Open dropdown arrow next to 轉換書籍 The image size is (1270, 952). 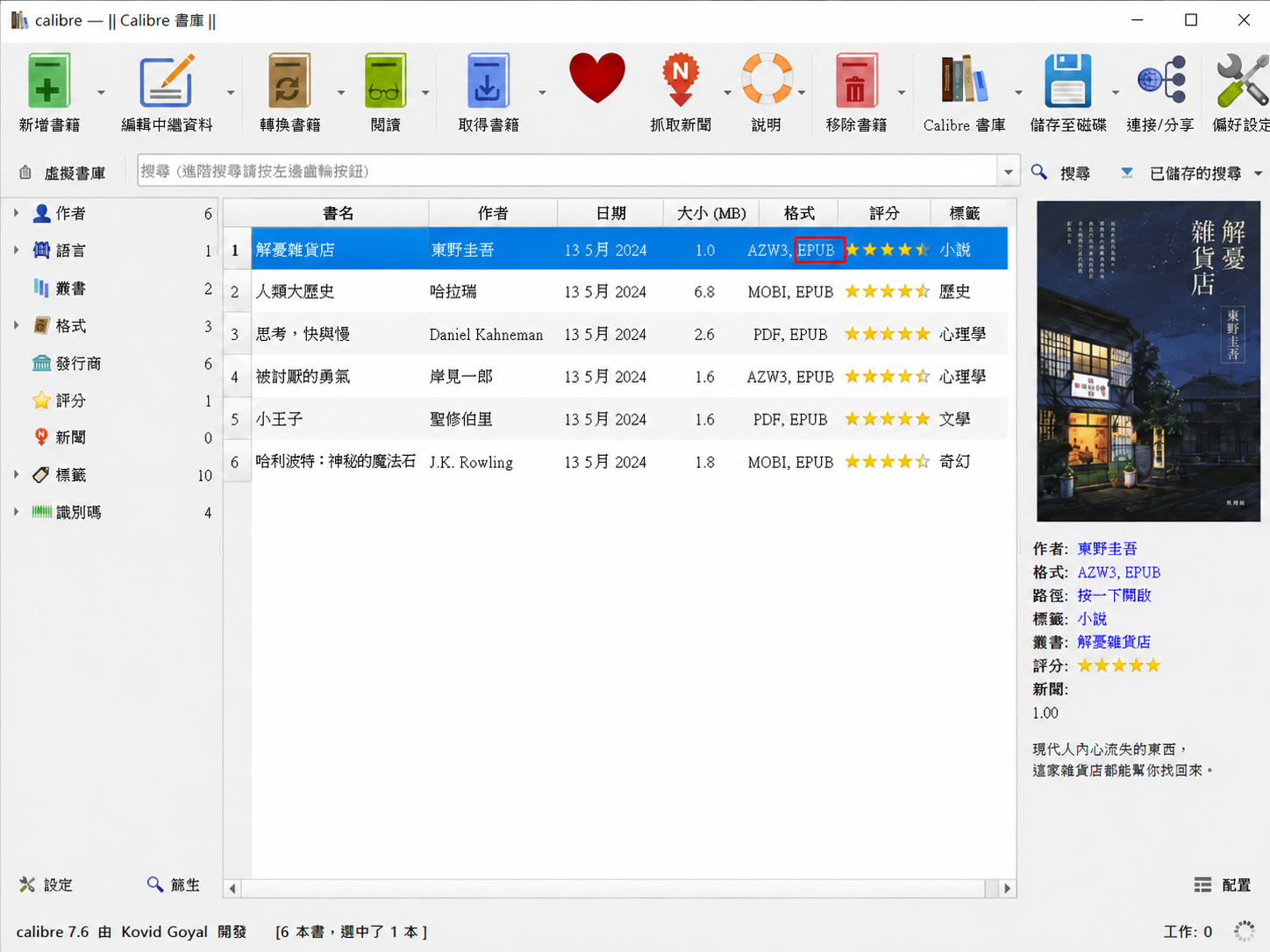(341, 92)
